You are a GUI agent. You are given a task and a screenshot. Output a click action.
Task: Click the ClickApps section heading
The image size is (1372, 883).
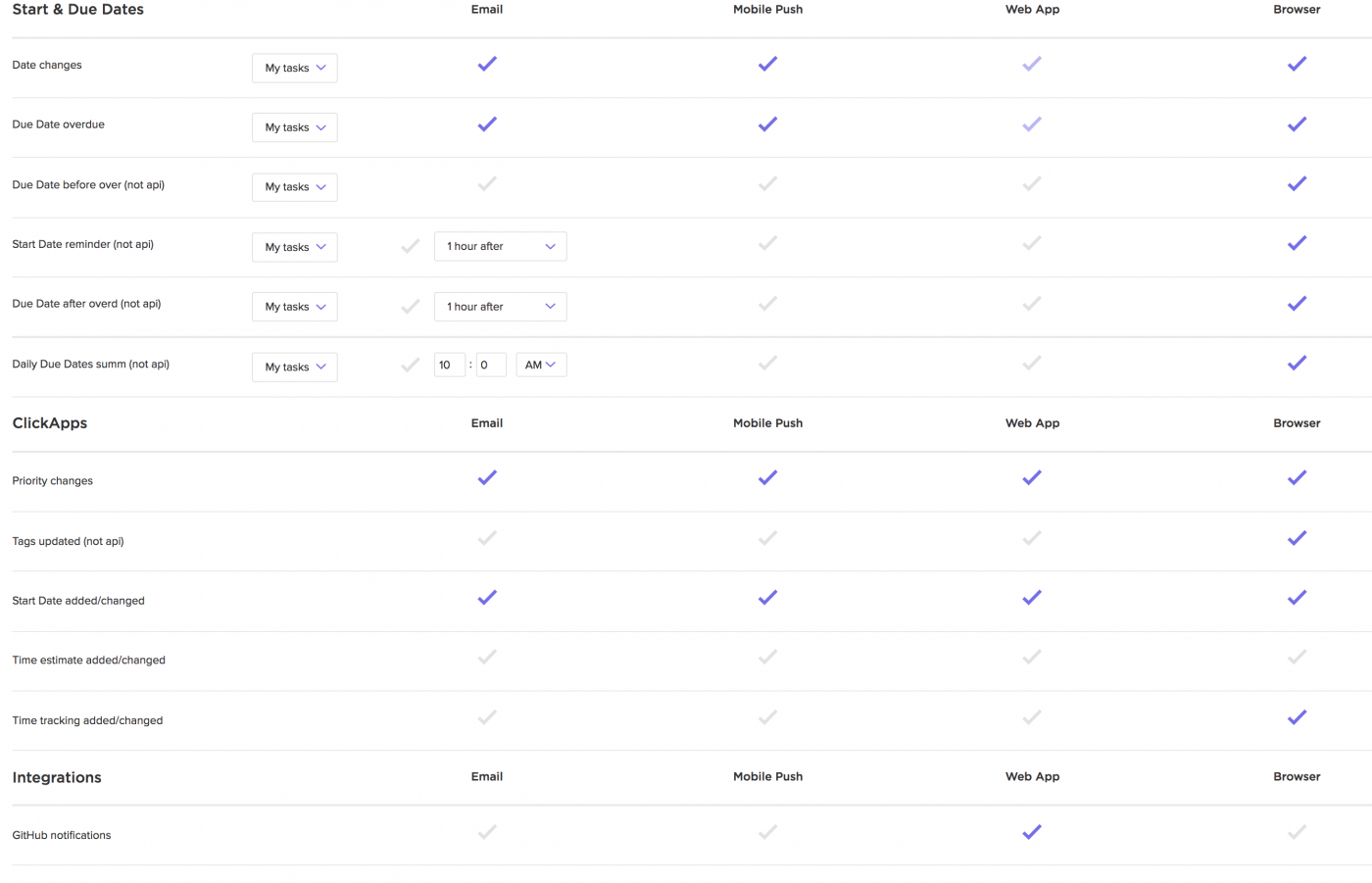[x=49, y=422]
